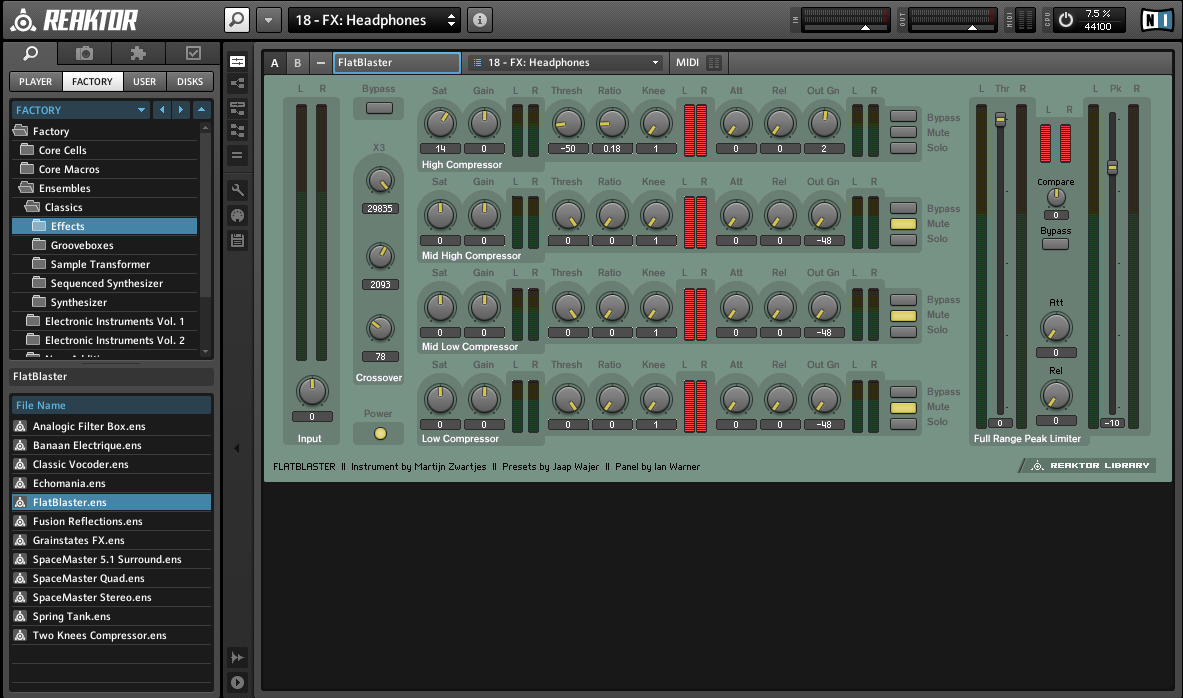Click the minus button next to panel B
The image size is (1183, 698).
pyautogui.click(x=321, y=63)
